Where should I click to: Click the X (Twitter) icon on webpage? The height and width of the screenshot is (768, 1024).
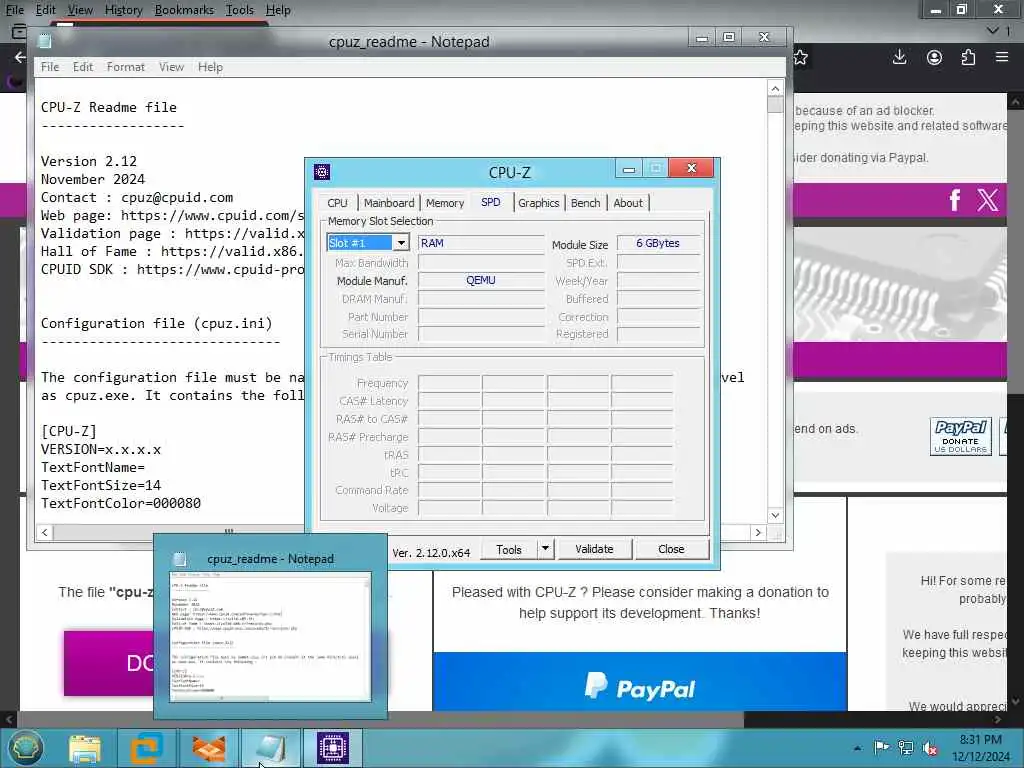(987, 200)
